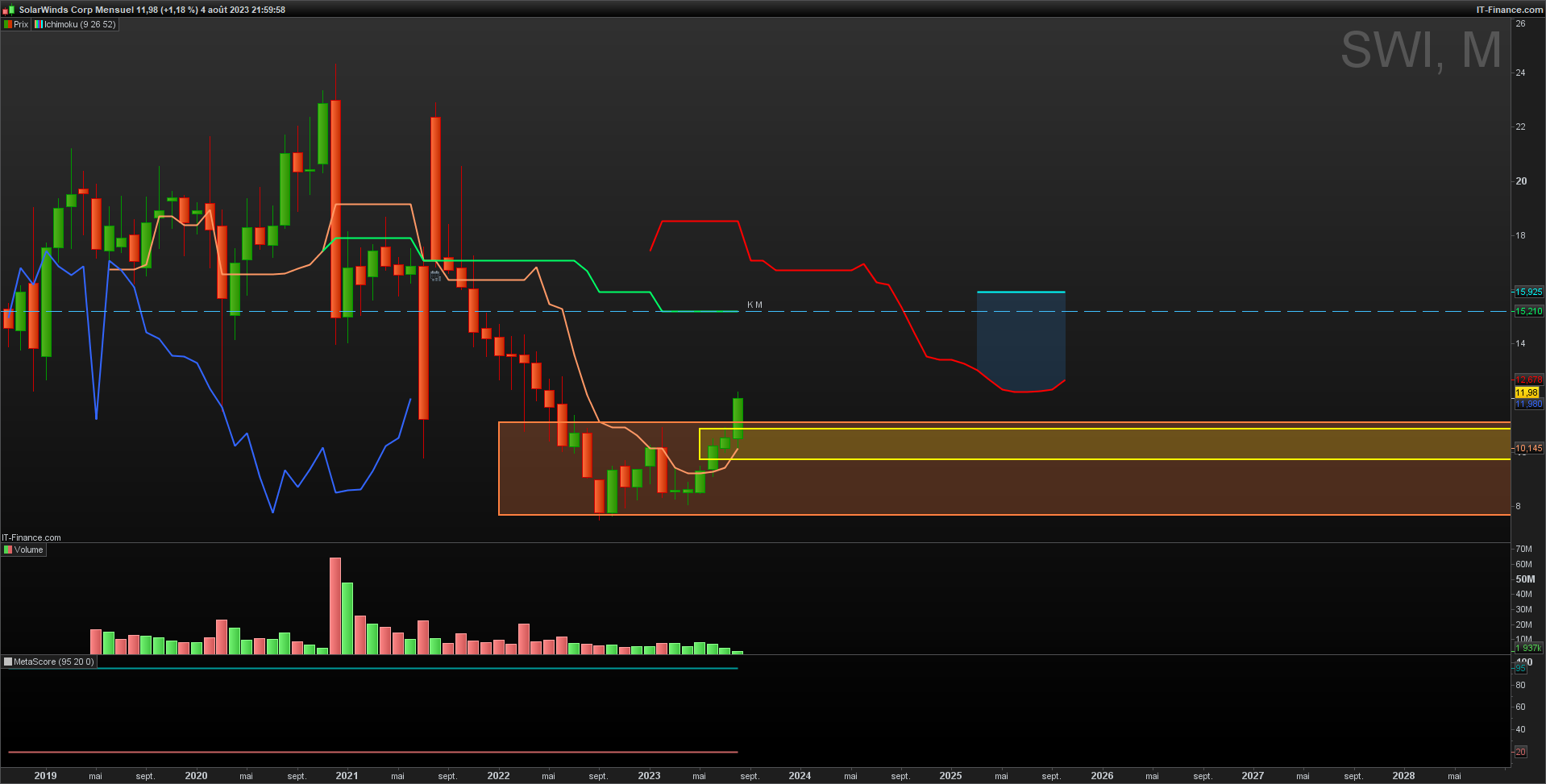Open the Ichimoku (9 26 52) indicator label

tap(80, 24)
